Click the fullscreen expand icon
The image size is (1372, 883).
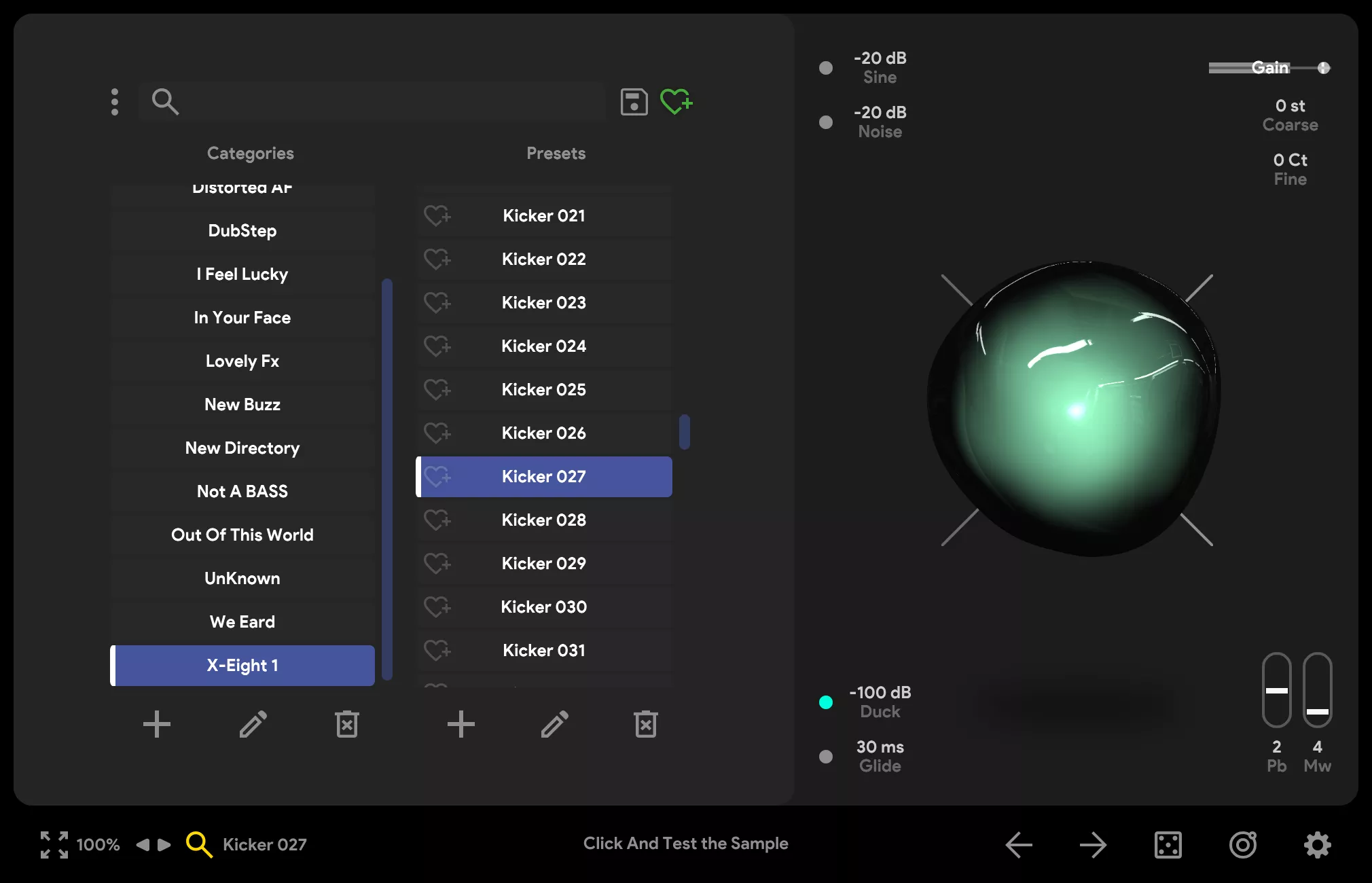(53, 844)
